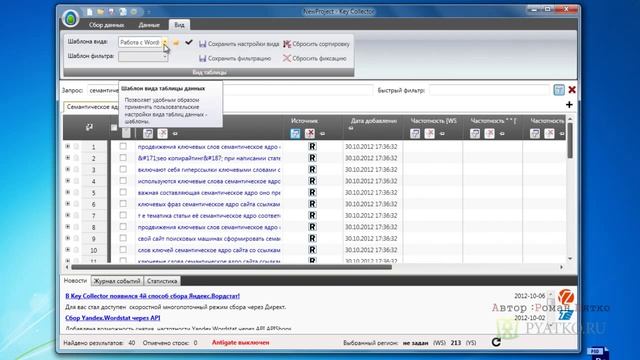Click the pin icon under Источник column
This screenshot has height=360, width=640.
(x=322, y=133)
